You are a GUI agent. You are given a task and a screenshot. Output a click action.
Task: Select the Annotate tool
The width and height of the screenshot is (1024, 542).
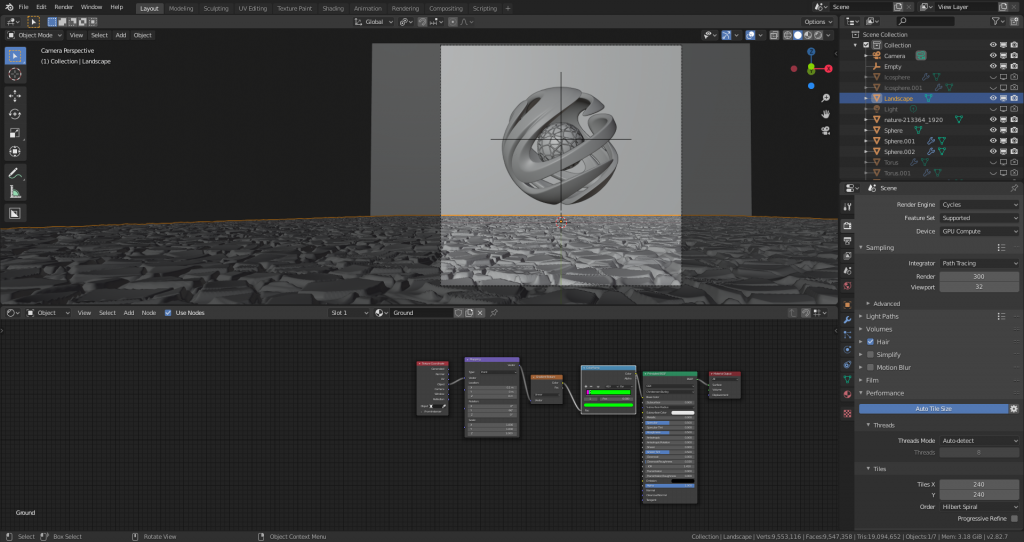14,174
